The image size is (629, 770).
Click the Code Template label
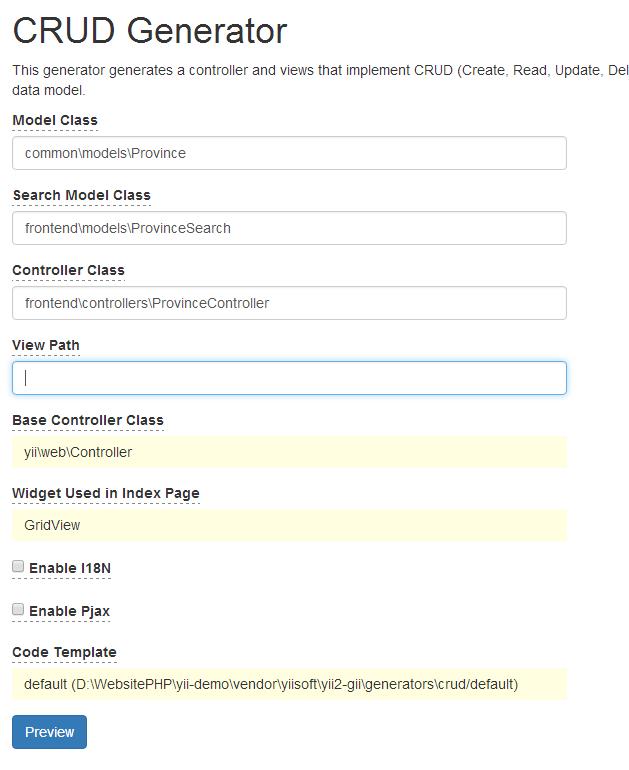click(64, 652)
